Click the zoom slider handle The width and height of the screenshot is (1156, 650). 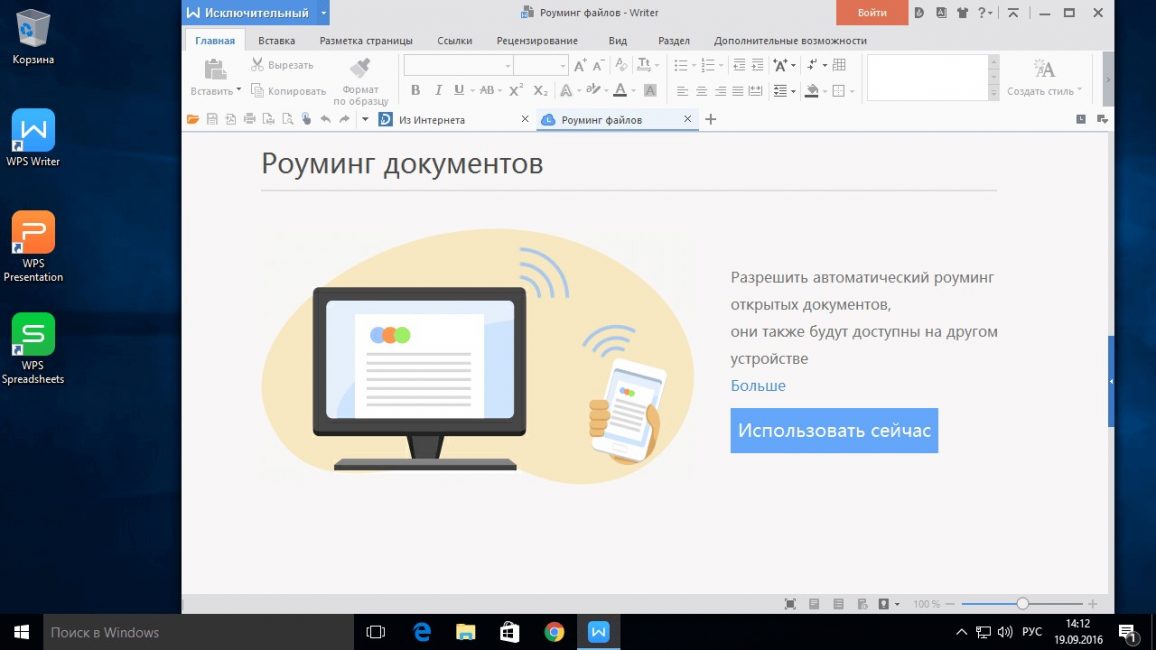pos(1023,604)
